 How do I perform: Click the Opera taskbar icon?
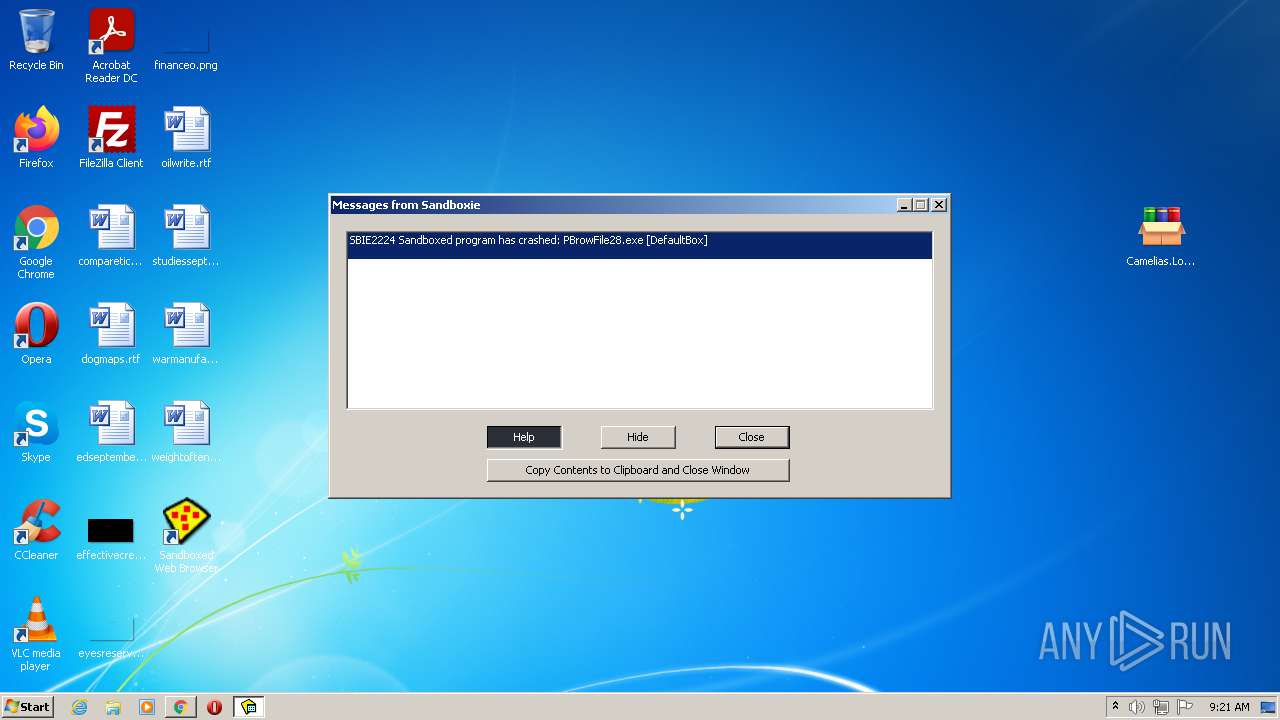click(x=214, y=707)
